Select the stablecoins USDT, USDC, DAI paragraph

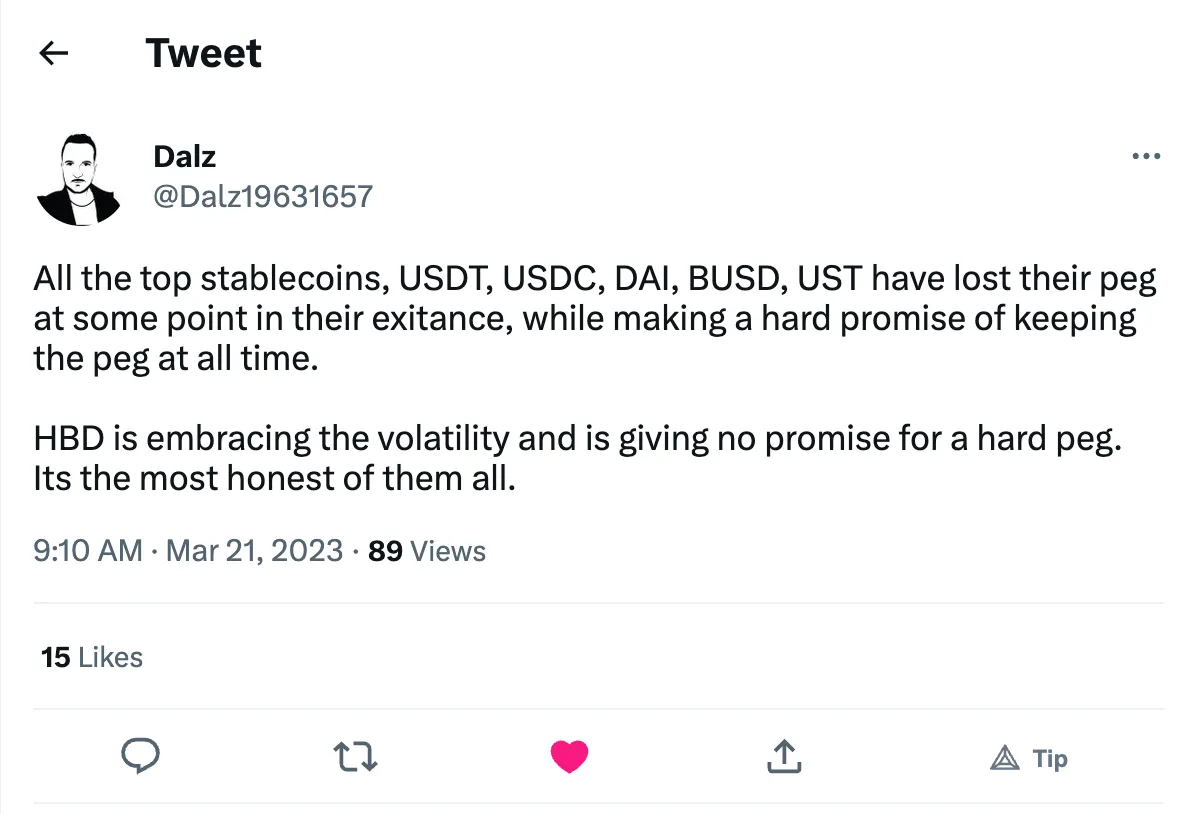(595, 318)
